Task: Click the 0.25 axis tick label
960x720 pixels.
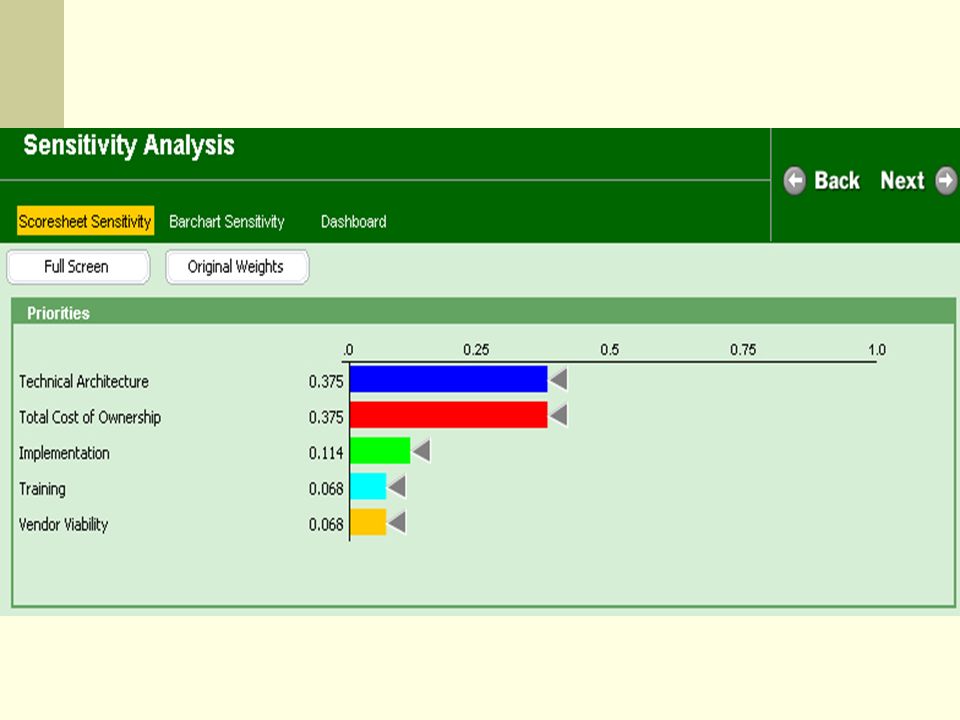Action: 476,350
